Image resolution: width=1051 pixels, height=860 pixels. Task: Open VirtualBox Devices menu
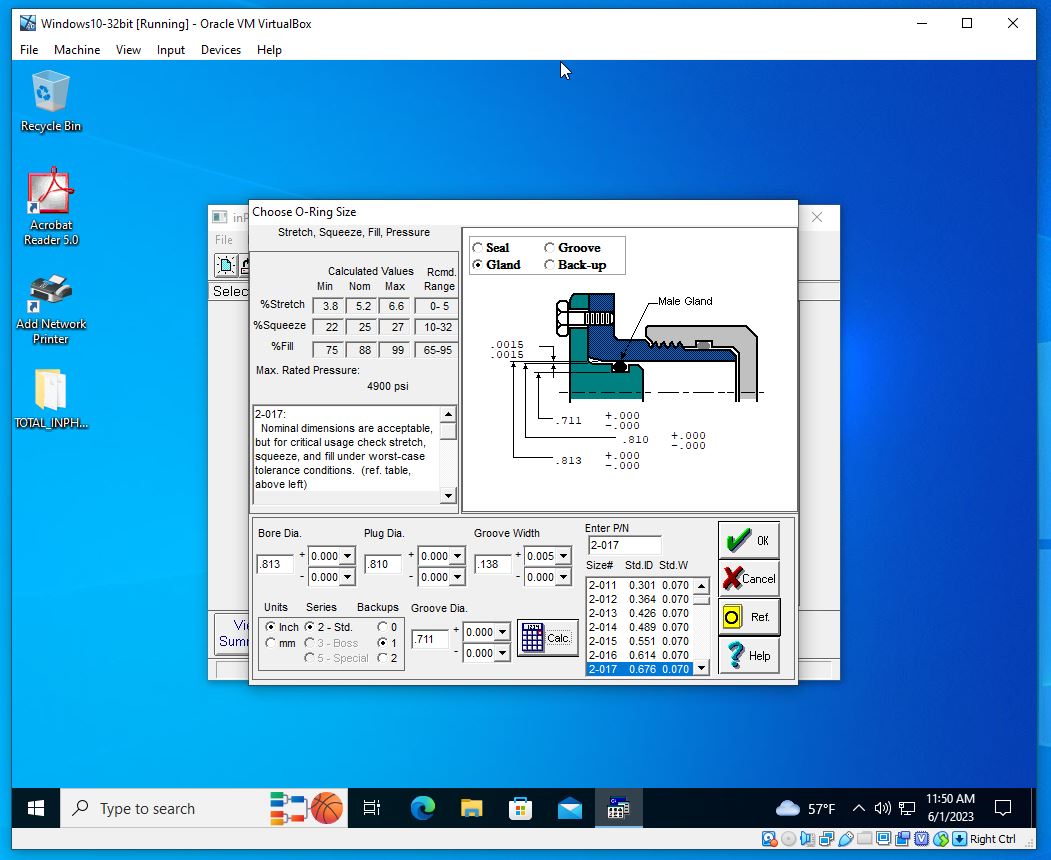pos(221,50)
